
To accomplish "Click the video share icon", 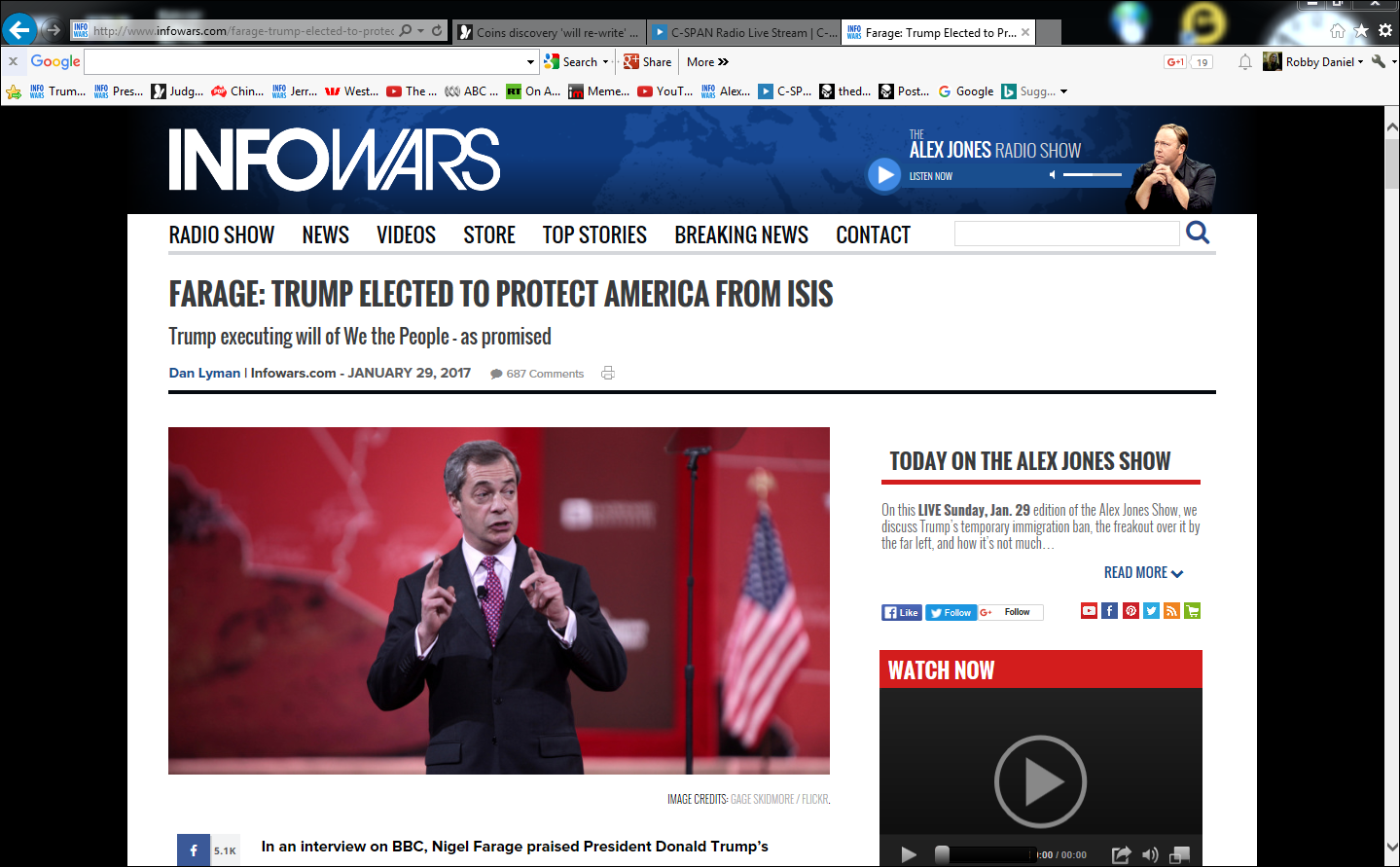I will (x=1121, y=854).
